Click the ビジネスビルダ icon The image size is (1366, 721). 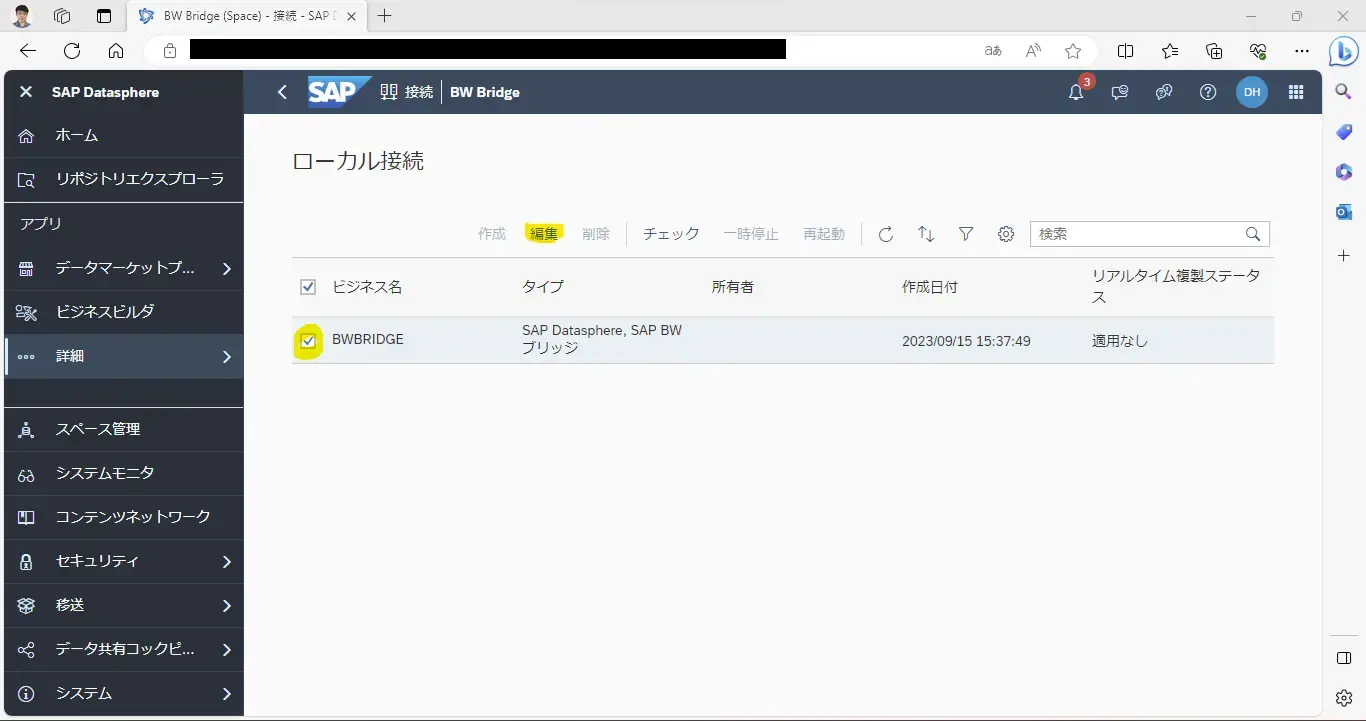[26, 312]
